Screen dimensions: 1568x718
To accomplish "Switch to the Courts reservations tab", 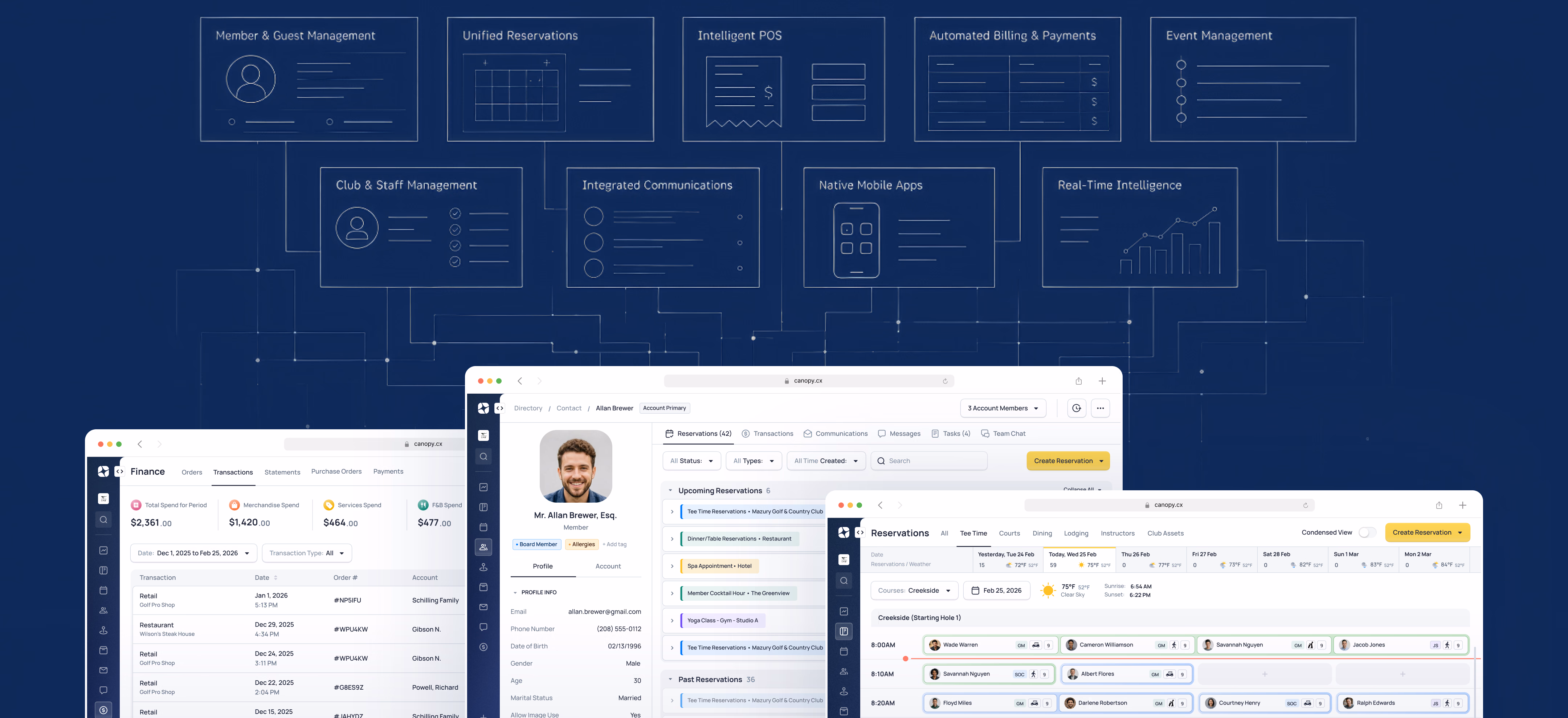I will coord(1009,533).
